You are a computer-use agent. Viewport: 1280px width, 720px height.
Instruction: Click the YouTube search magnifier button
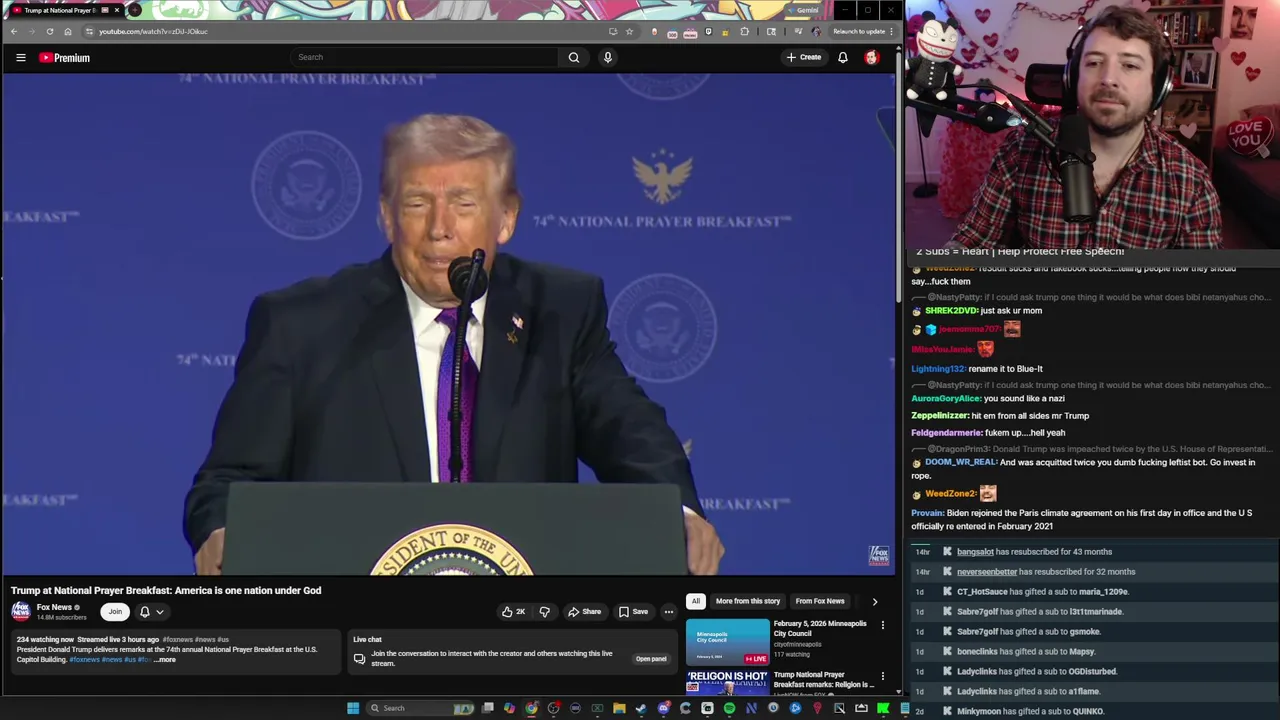pyautogui.click(x=574, y=58)
